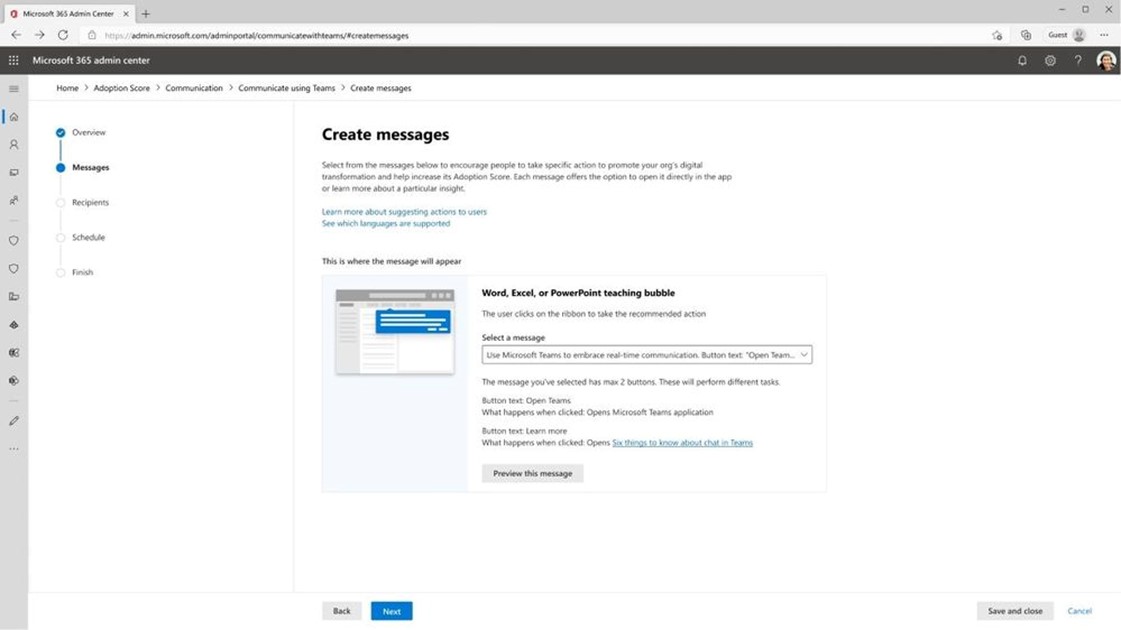Select the Recipients wizard step
The width and height of the screenshot is (1121, 630).
pyautogui.click(x=90, y=202)
